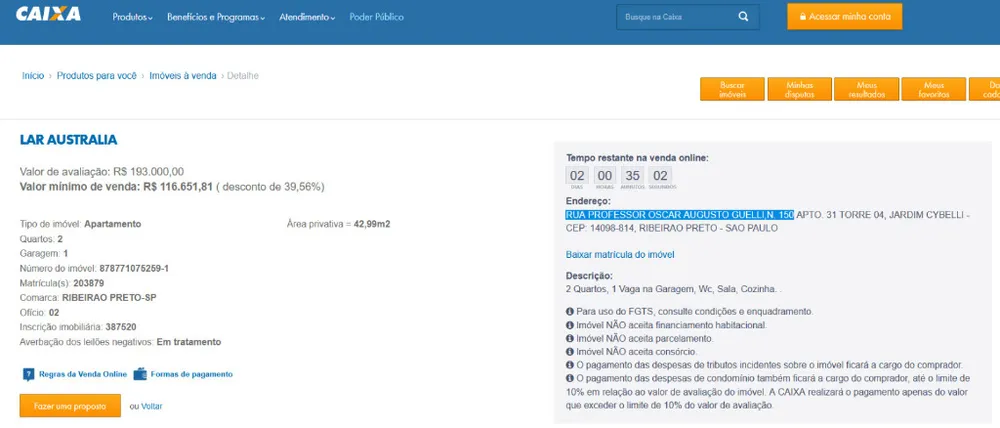Open the Minhas disputas tab
1000x428 pixels.
800,89
